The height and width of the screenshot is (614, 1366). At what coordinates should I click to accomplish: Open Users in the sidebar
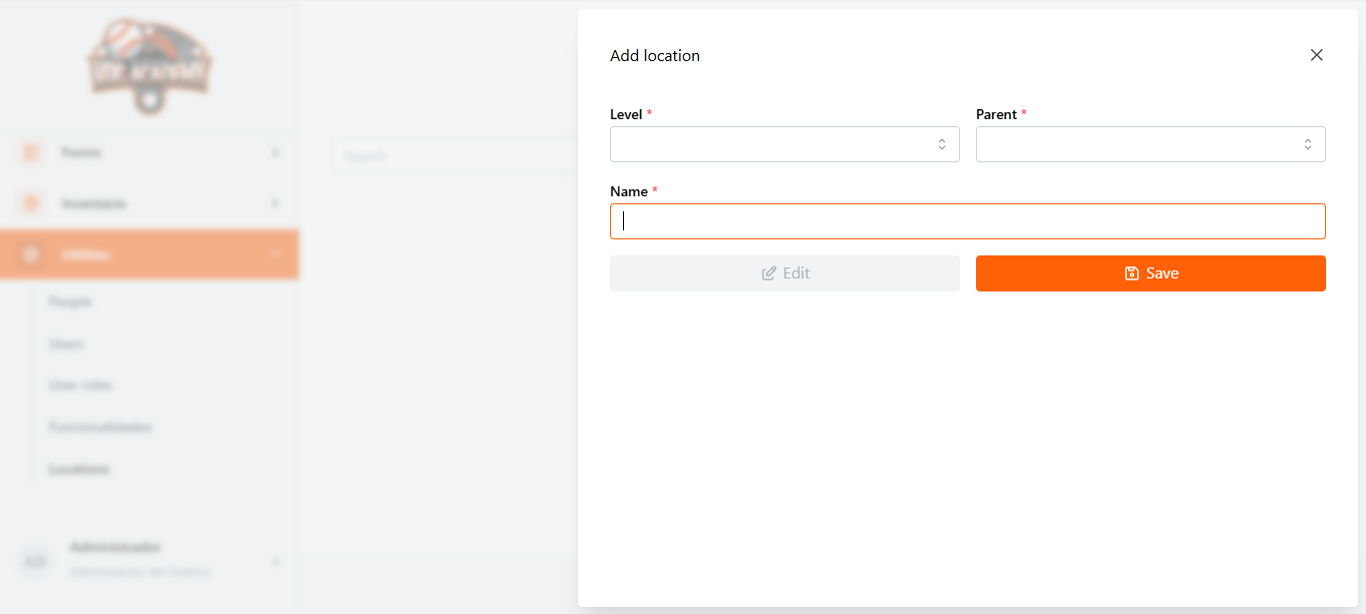(66, 344)
